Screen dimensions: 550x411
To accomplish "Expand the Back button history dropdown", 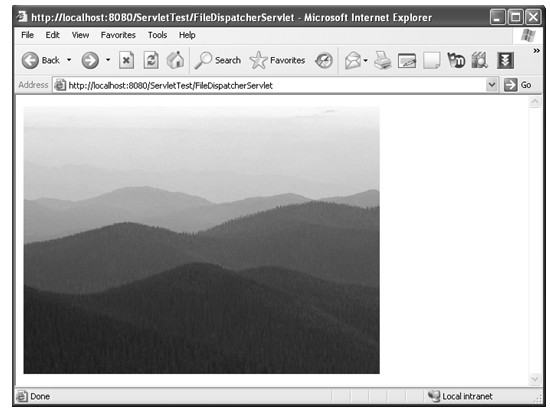I will click(69, 60).
